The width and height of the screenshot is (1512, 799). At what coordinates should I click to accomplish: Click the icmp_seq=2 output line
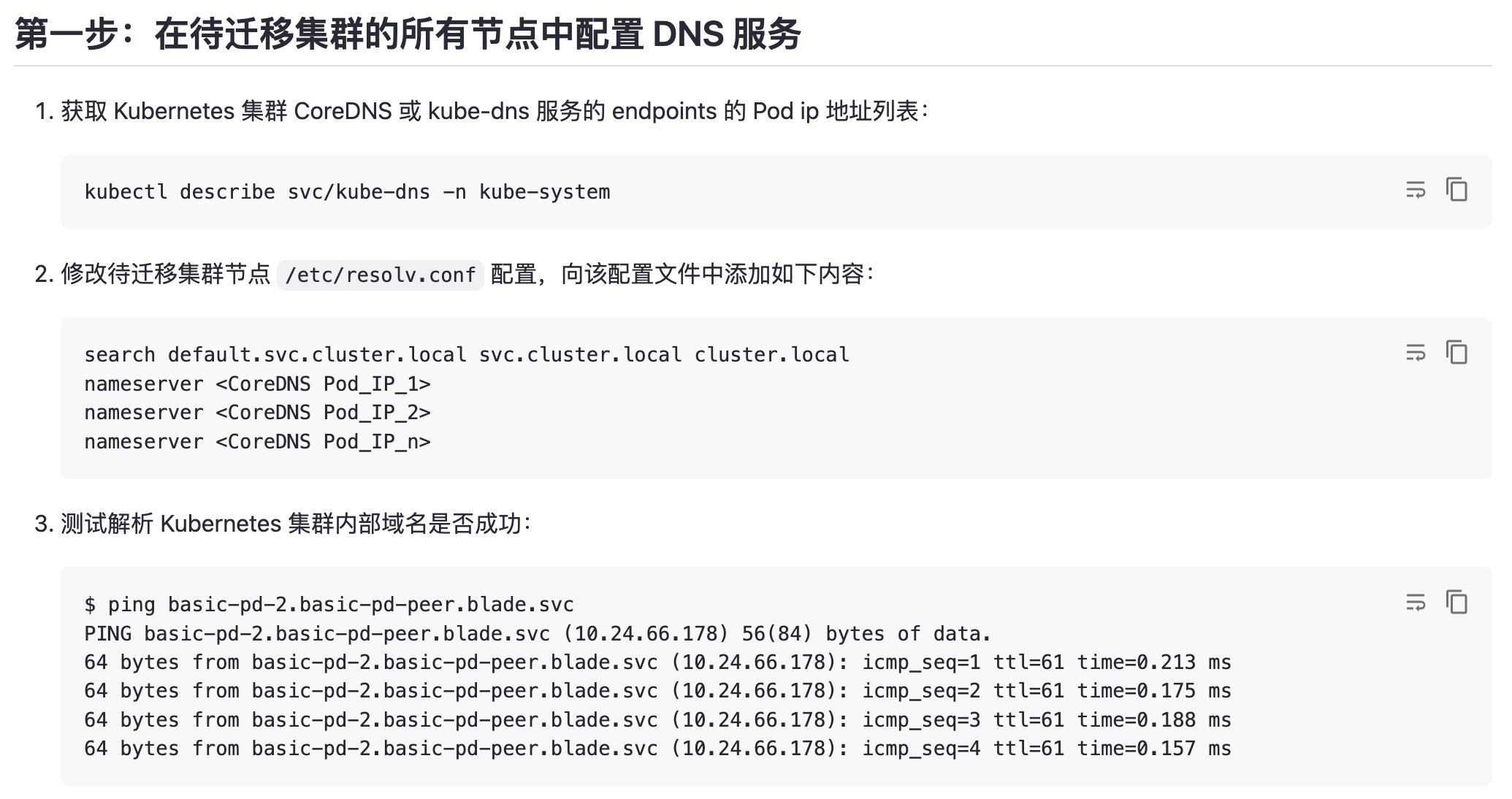coord(657,691)
